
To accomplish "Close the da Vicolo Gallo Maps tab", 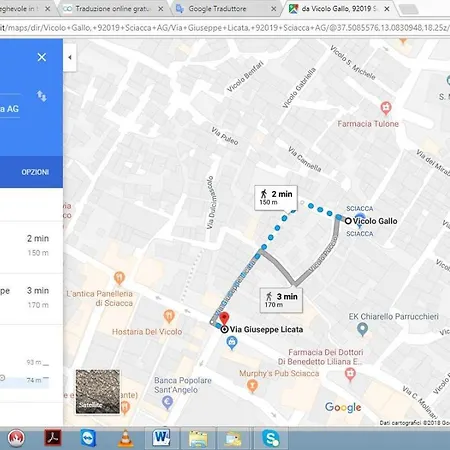I will pyautogui.click(x=387, y=9).
